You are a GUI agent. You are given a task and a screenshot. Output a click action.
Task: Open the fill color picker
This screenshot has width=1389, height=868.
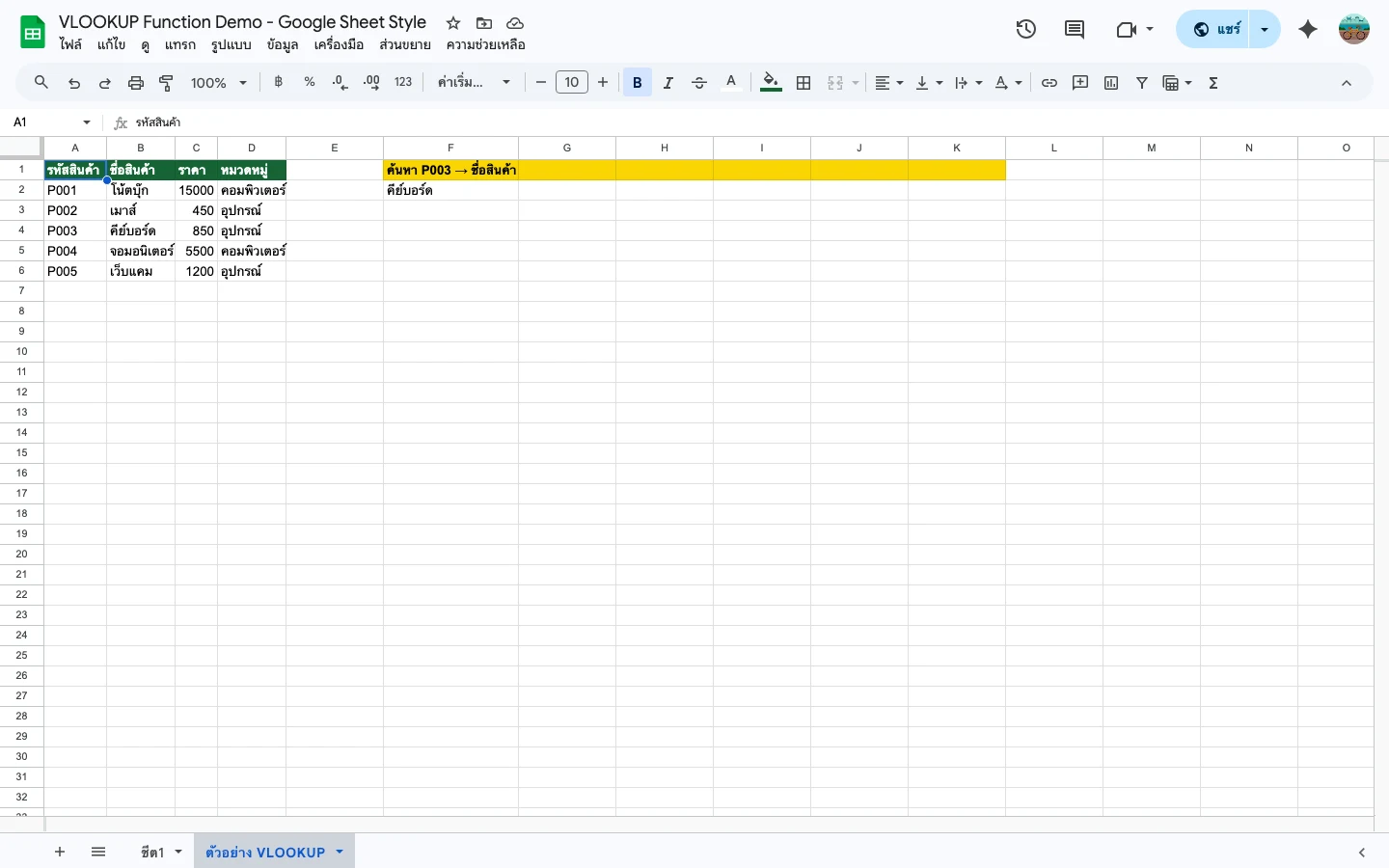[771, 82]
